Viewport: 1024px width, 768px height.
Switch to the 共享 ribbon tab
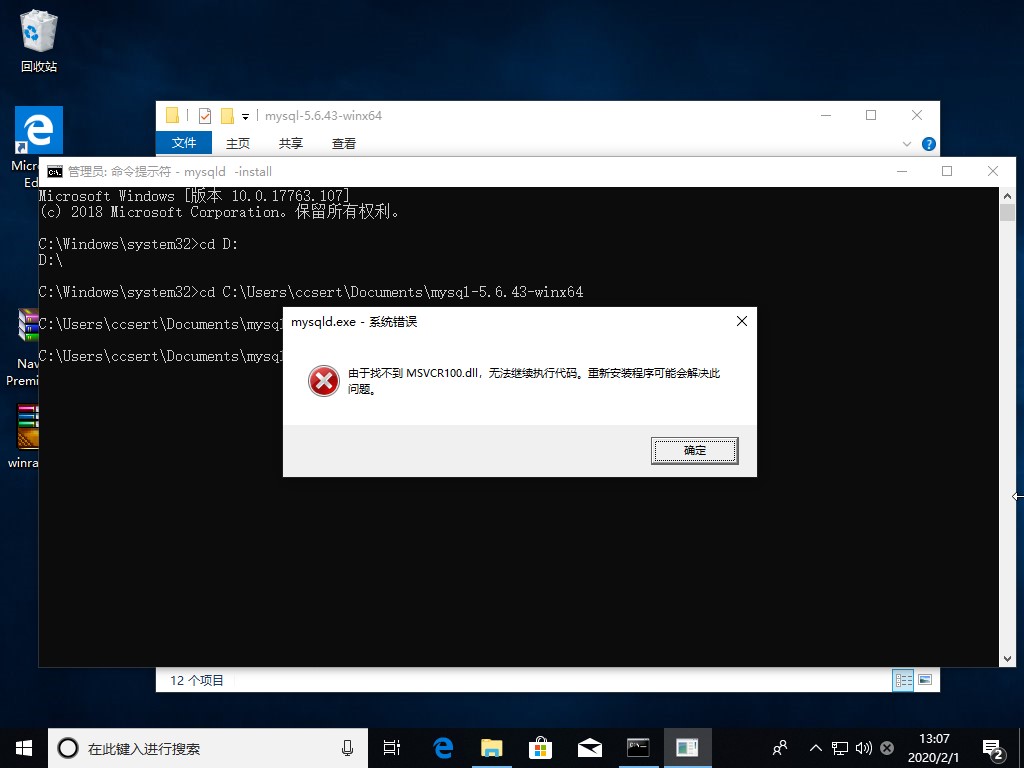pos(291,143)
